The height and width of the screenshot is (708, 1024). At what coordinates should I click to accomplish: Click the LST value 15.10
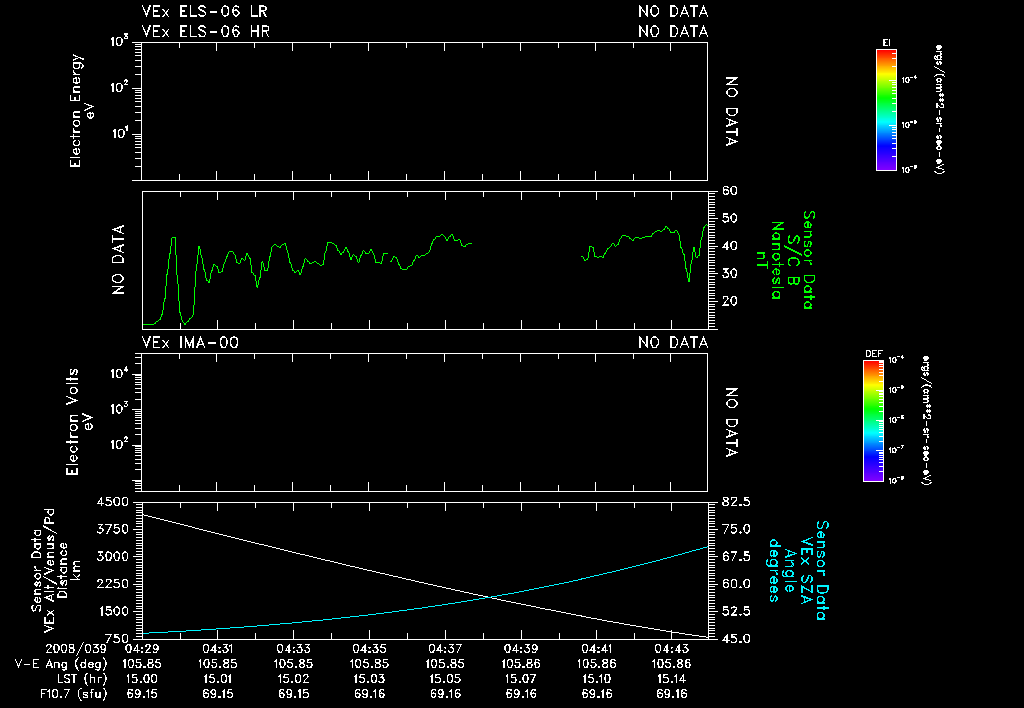pyautogui.click(x=596, y=679)
